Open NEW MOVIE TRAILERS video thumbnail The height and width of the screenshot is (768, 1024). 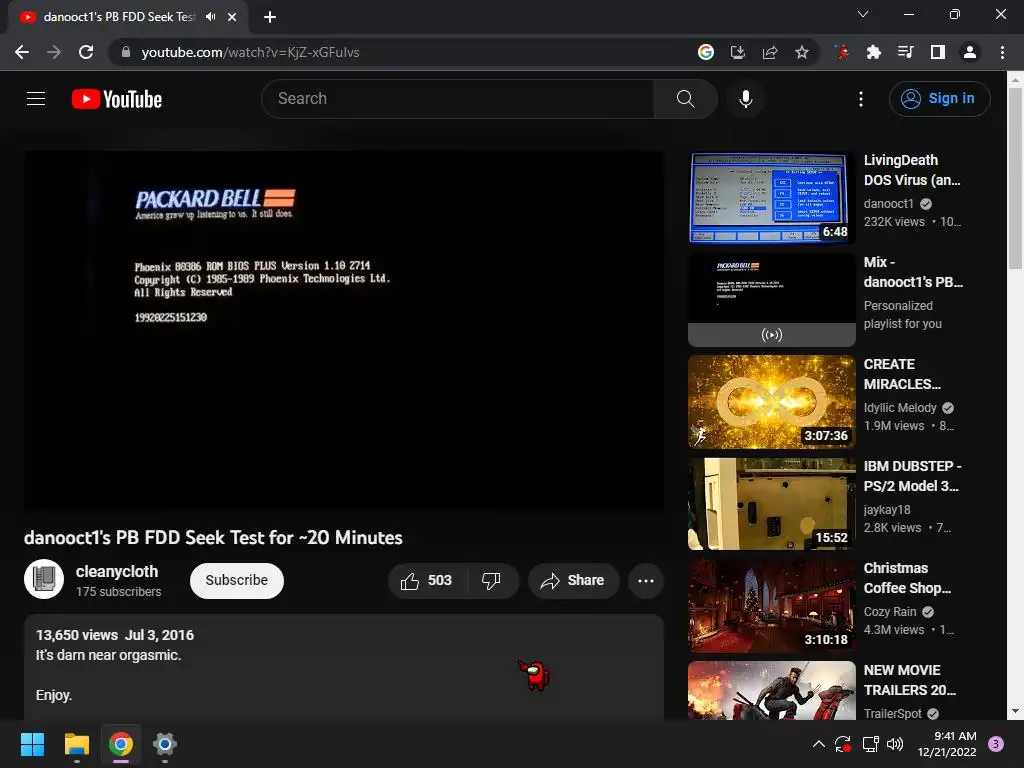[771, 690]
